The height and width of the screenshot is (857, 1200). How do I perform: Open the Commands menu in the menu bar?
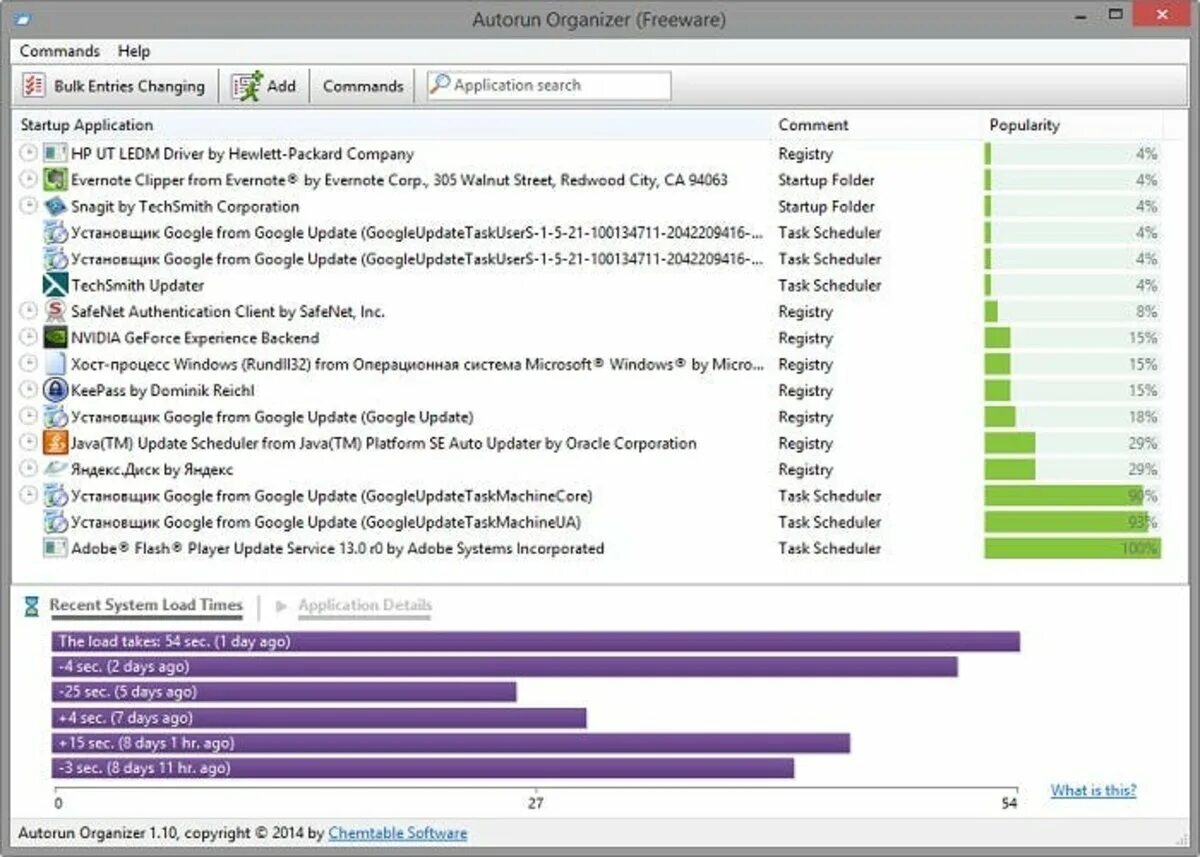coord(60,51)
